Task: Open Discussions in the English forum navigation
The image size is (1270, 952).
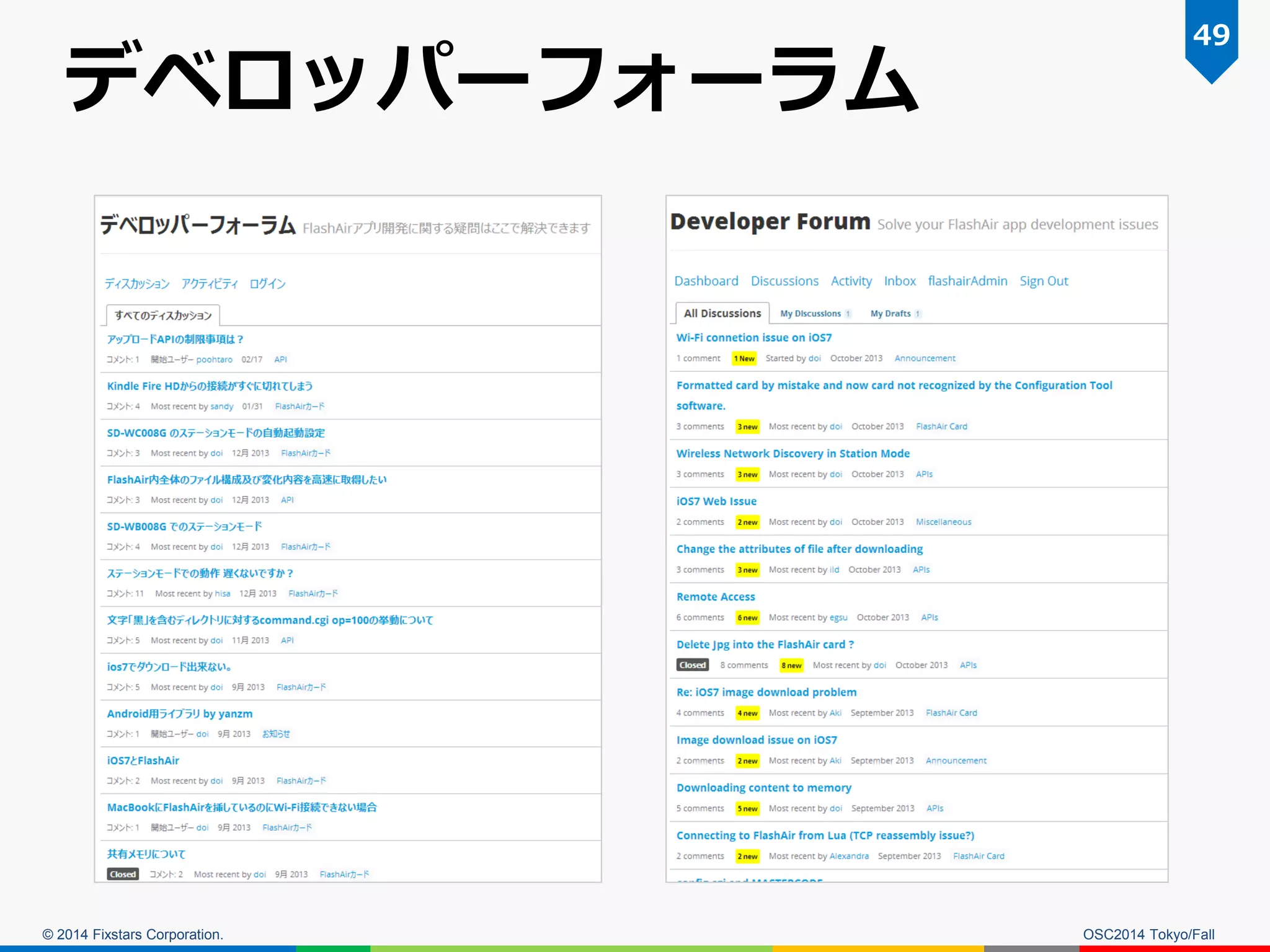Action: point(784,281)
